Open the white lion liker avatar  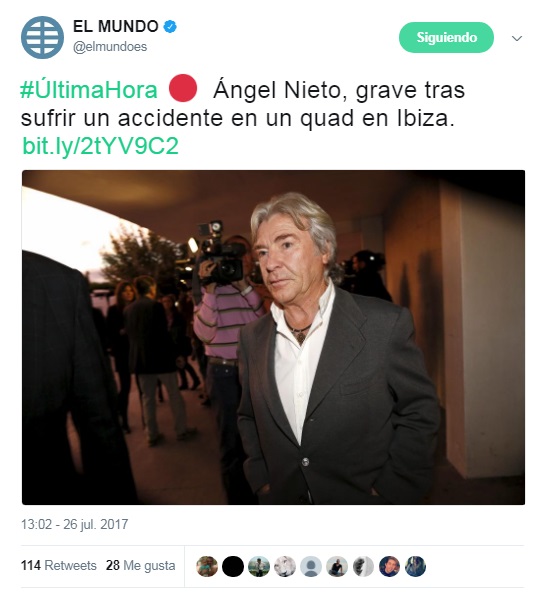(x=285, y=566)
